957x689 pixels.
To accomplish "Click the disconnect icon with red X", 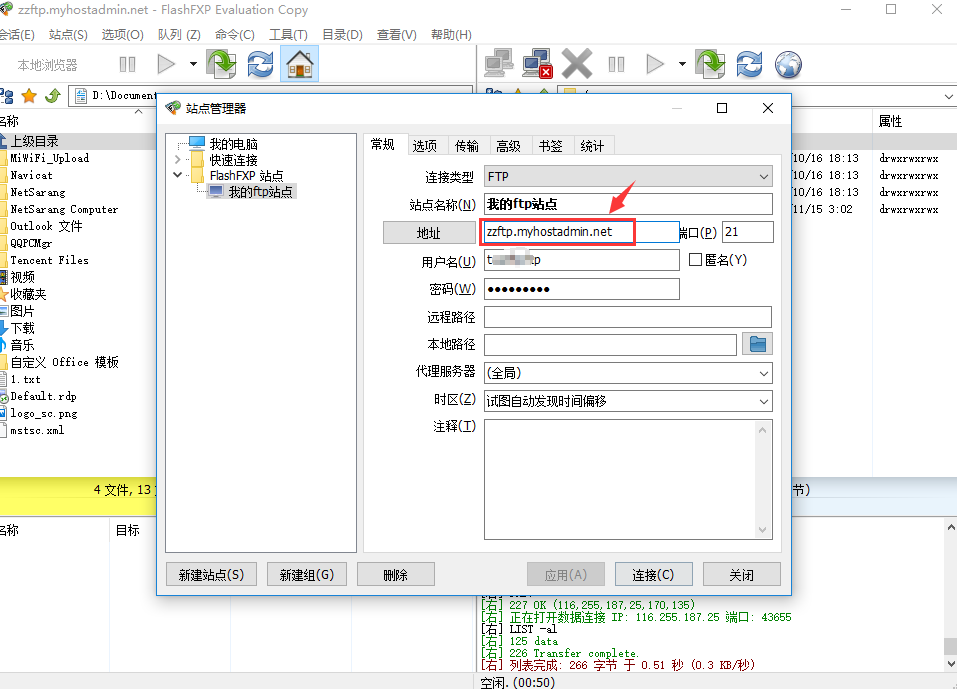I will pos(537,65).
